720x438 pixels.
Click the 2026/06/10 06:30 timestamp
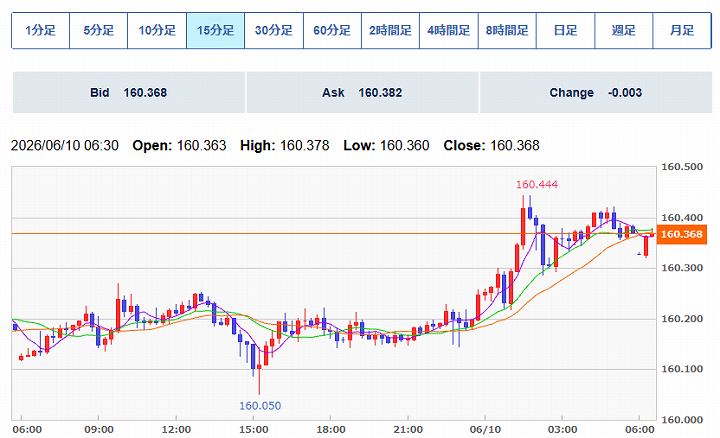[65, 146]
